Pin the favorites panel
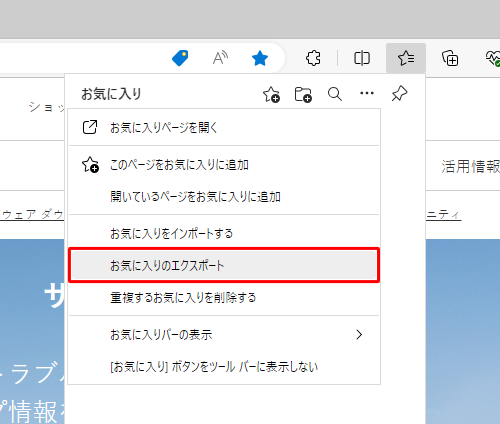 (x=399, y=94)
